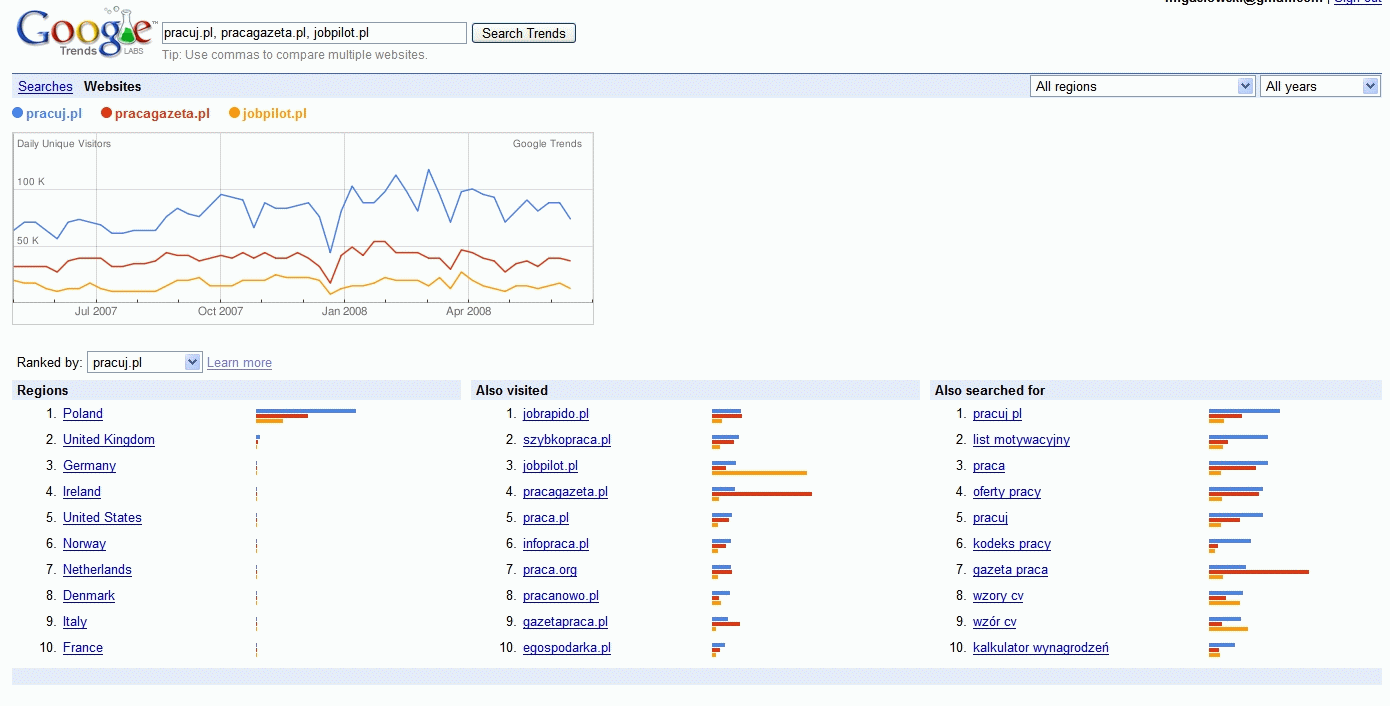1390x706 pixels.
Task: Open jobrapido.pl in Also visited
Action: pyautogui.click(x=556, y=414)
